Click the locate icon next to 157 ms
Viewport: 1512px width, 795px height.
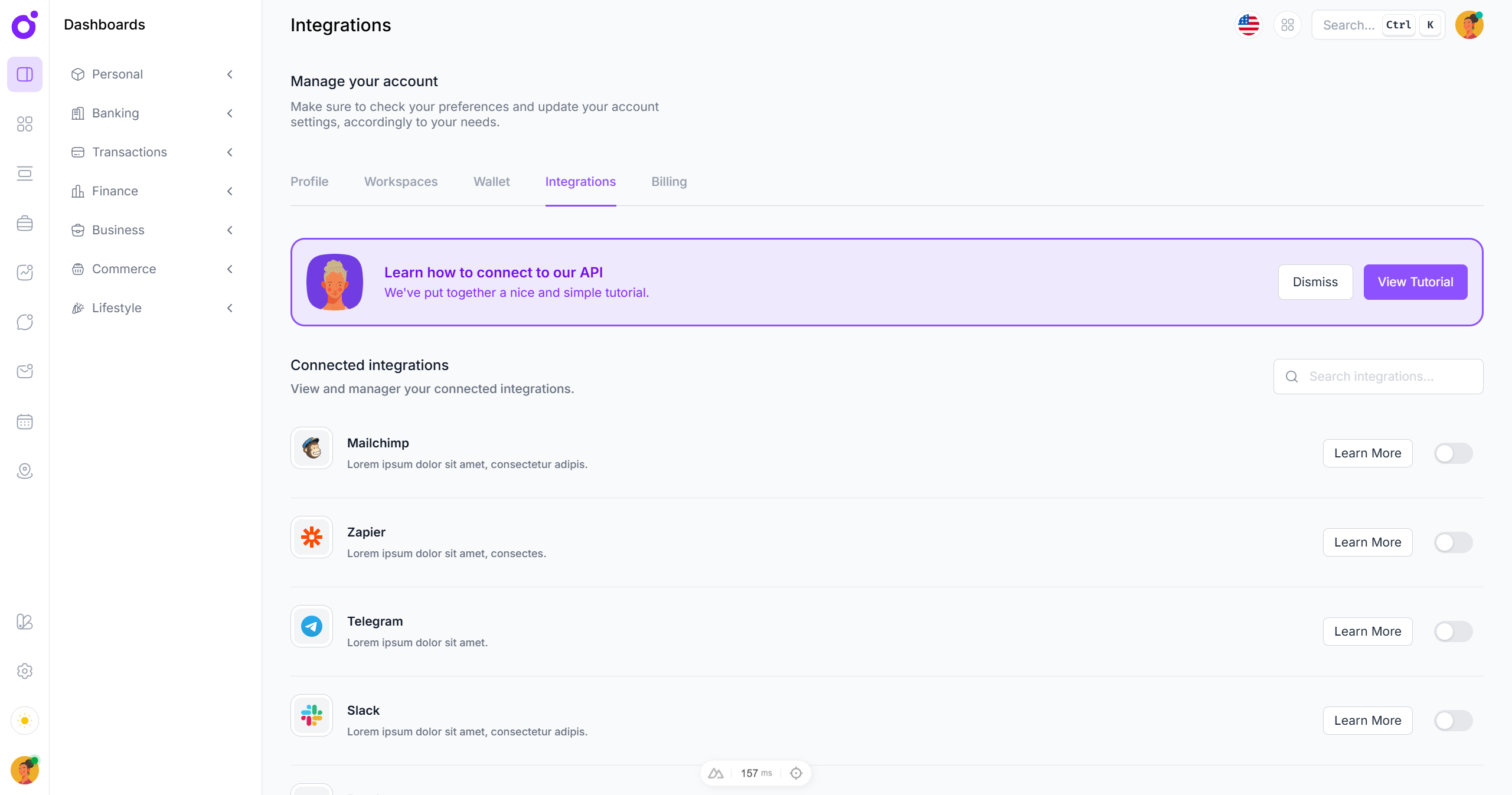pos(795,773)
